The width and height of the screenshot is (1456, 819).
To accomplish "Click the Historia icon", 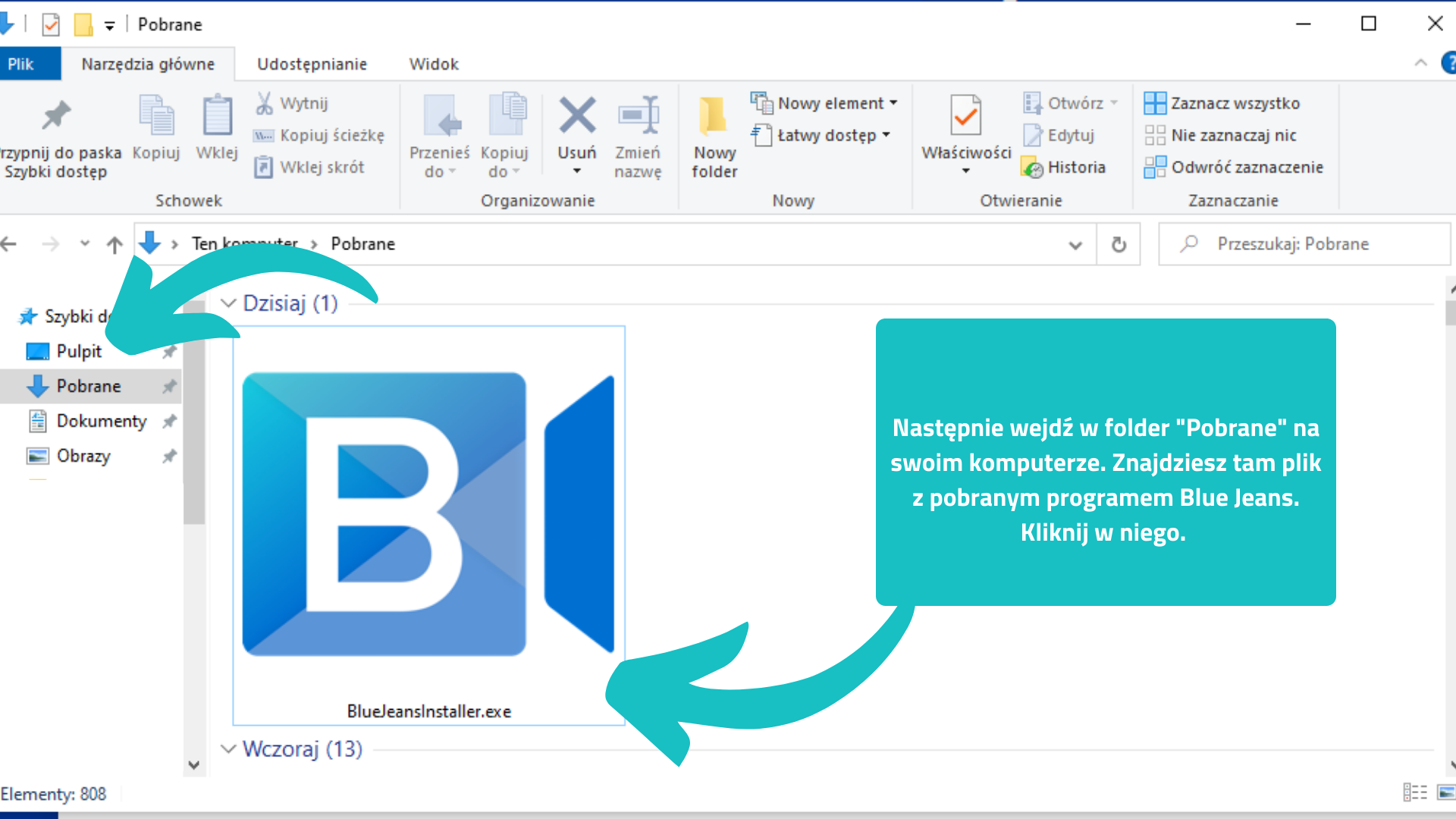I will click(x=1032, y=167).
